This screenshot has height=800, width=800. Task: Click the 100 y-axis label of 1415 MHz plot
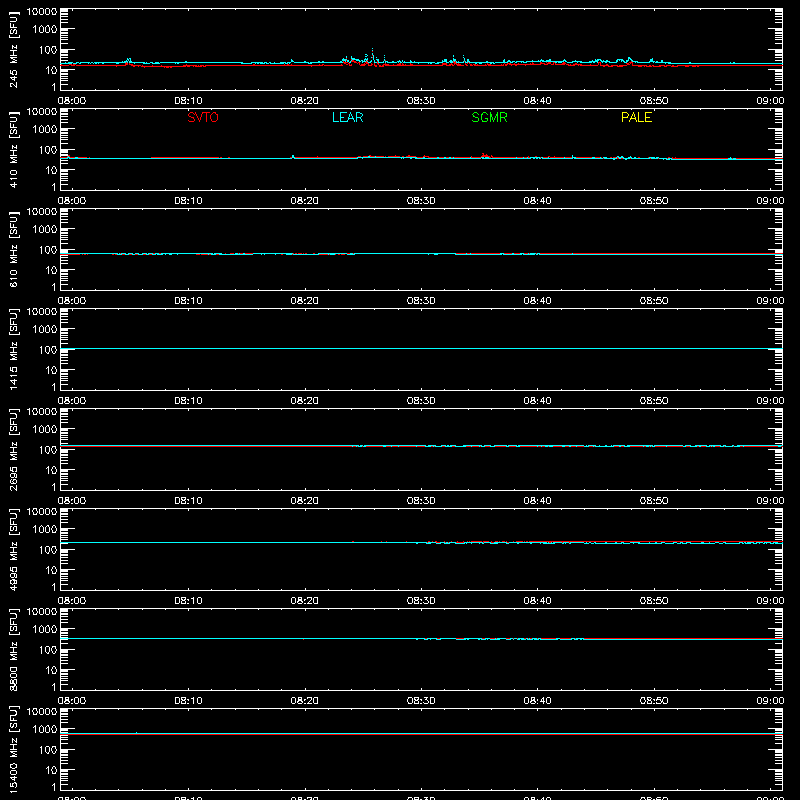pos(48,350)
